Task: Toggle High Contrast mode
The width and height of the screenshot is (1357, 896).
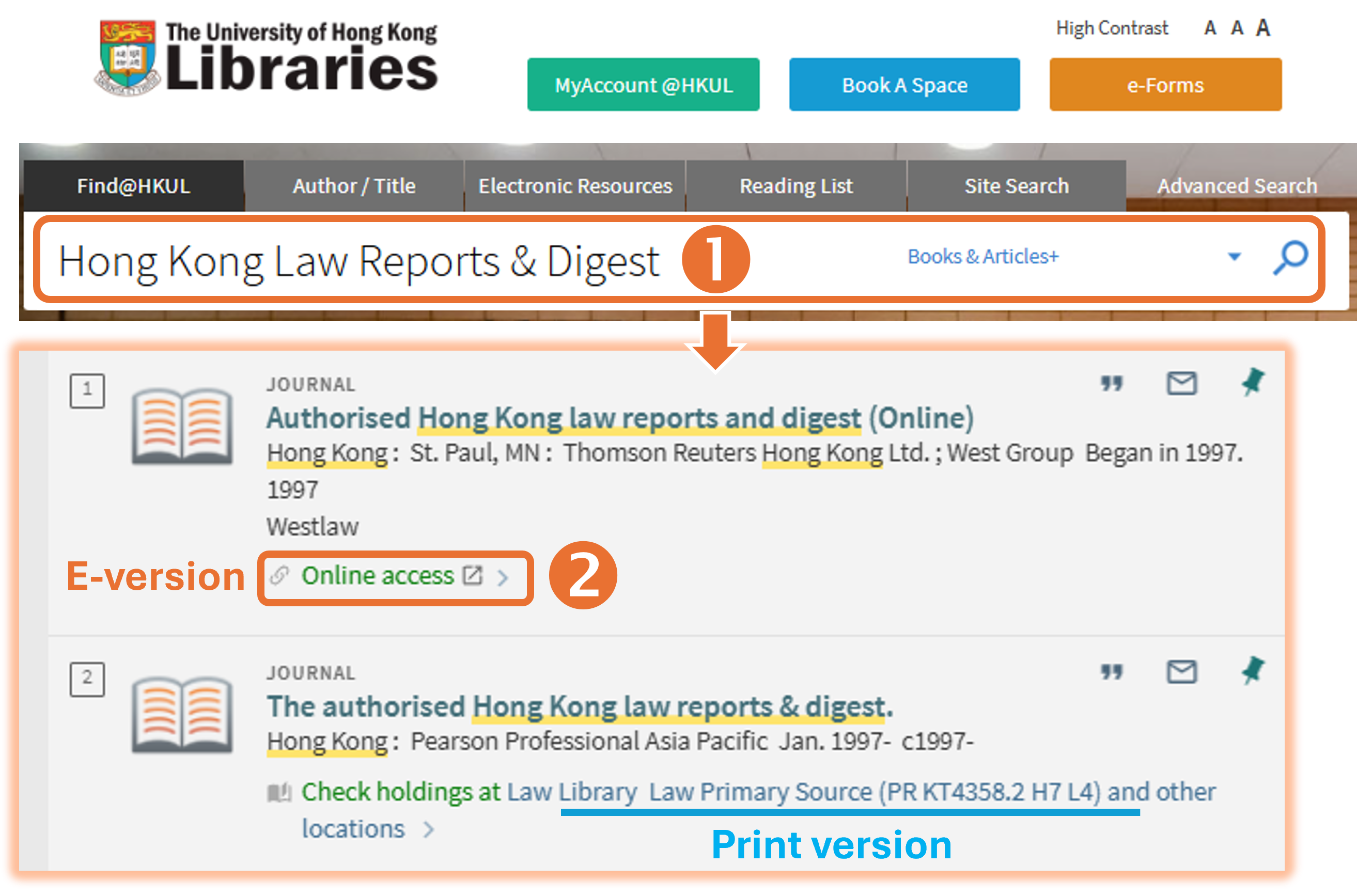Action: point(1112,28)
